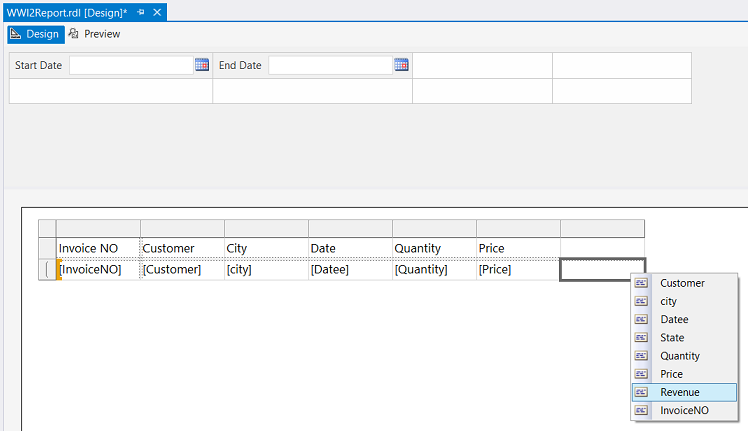Screen dimensions: 748x431
Task: Choose State from the field list
Action: click(684, 337)
